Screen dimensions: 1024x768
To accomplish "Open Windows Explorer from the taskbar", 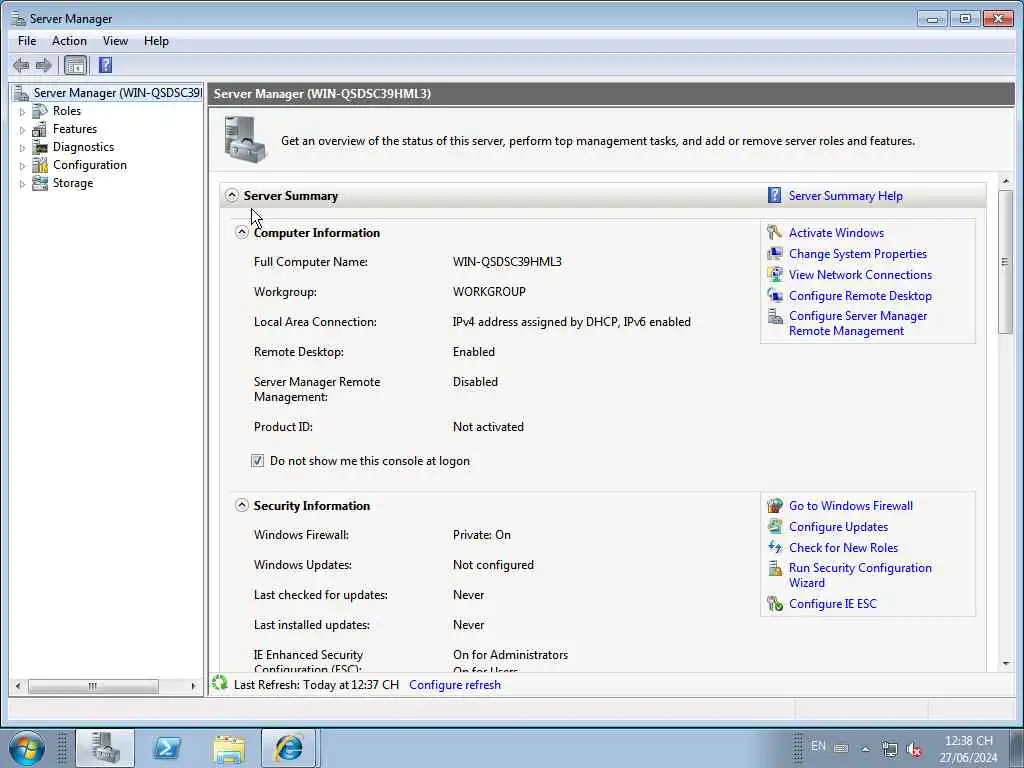I will (x=229, y=748).
